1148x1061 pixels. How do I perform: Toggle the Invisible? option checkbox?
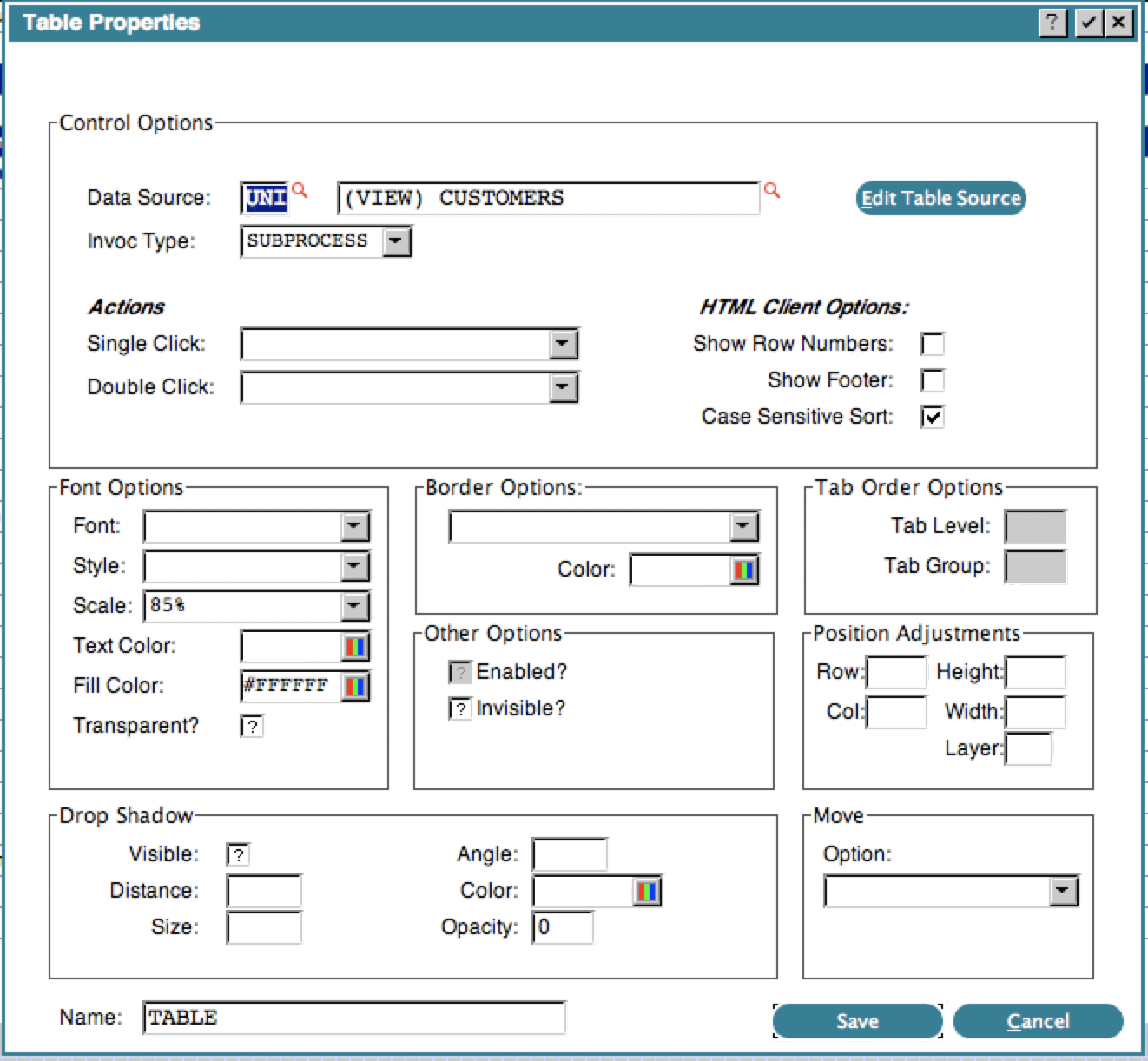460,709
